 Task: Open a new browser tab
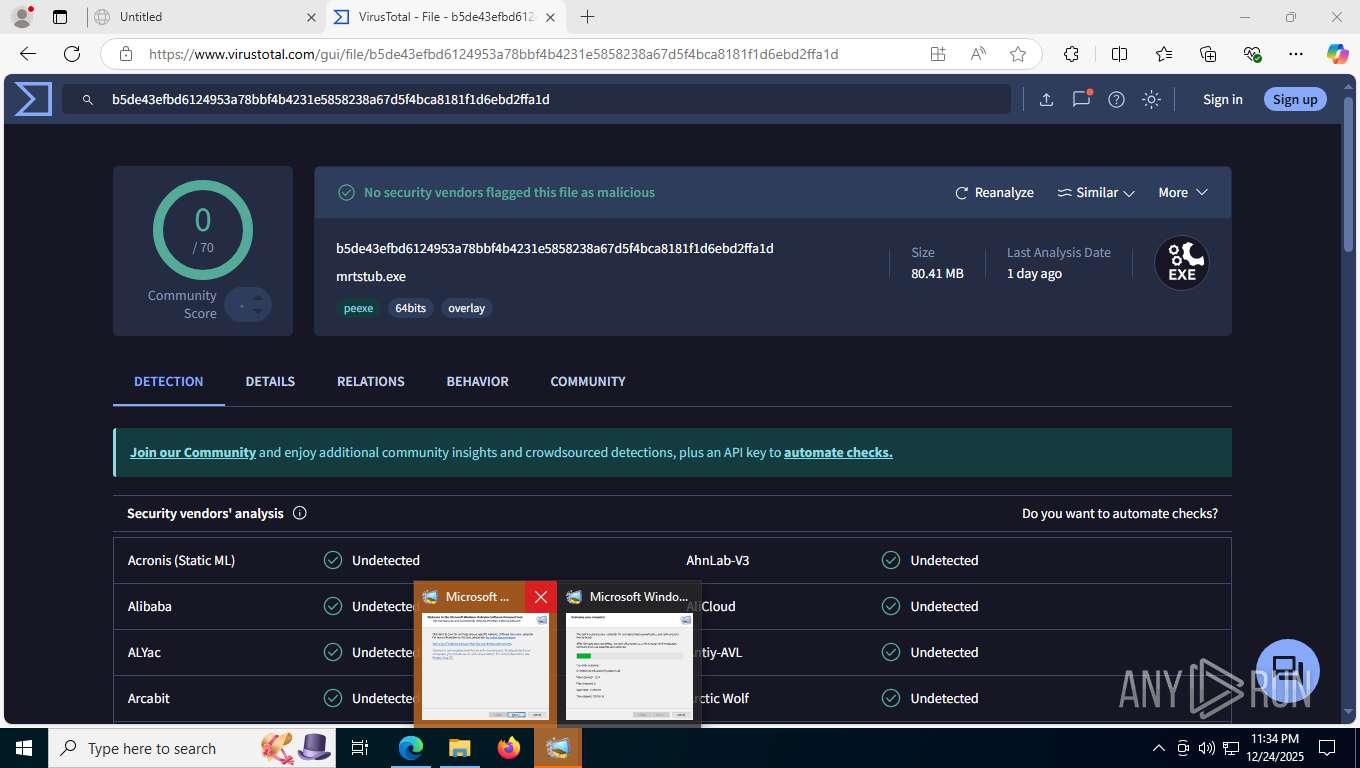pyautogui.click(x=587, y=17)
